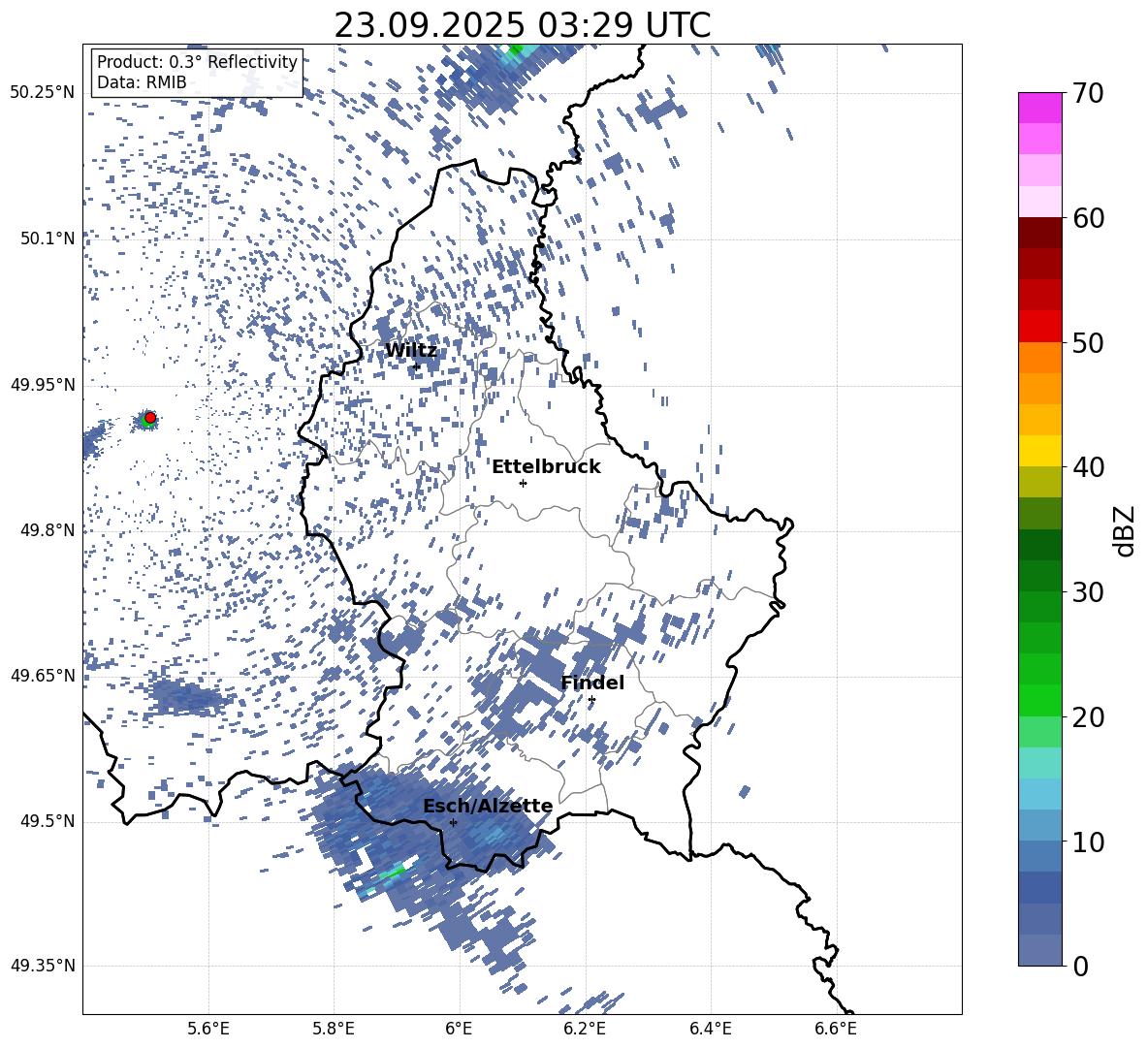Click the colorbar value 20
1148x1048 pixels.
point(1088,717)
